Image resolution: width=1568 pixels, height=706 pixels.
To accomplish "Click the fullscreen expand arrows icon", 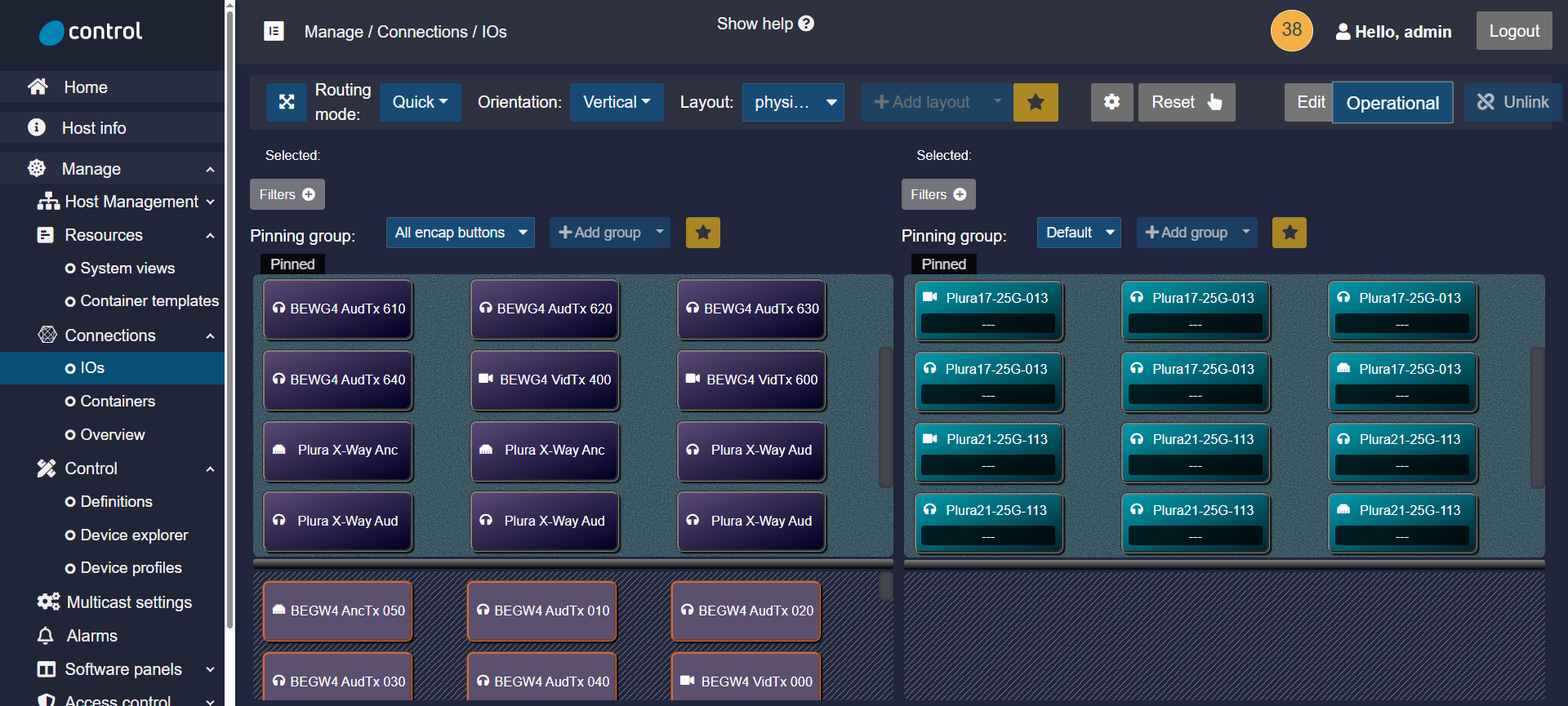I will tap(287, 102).
